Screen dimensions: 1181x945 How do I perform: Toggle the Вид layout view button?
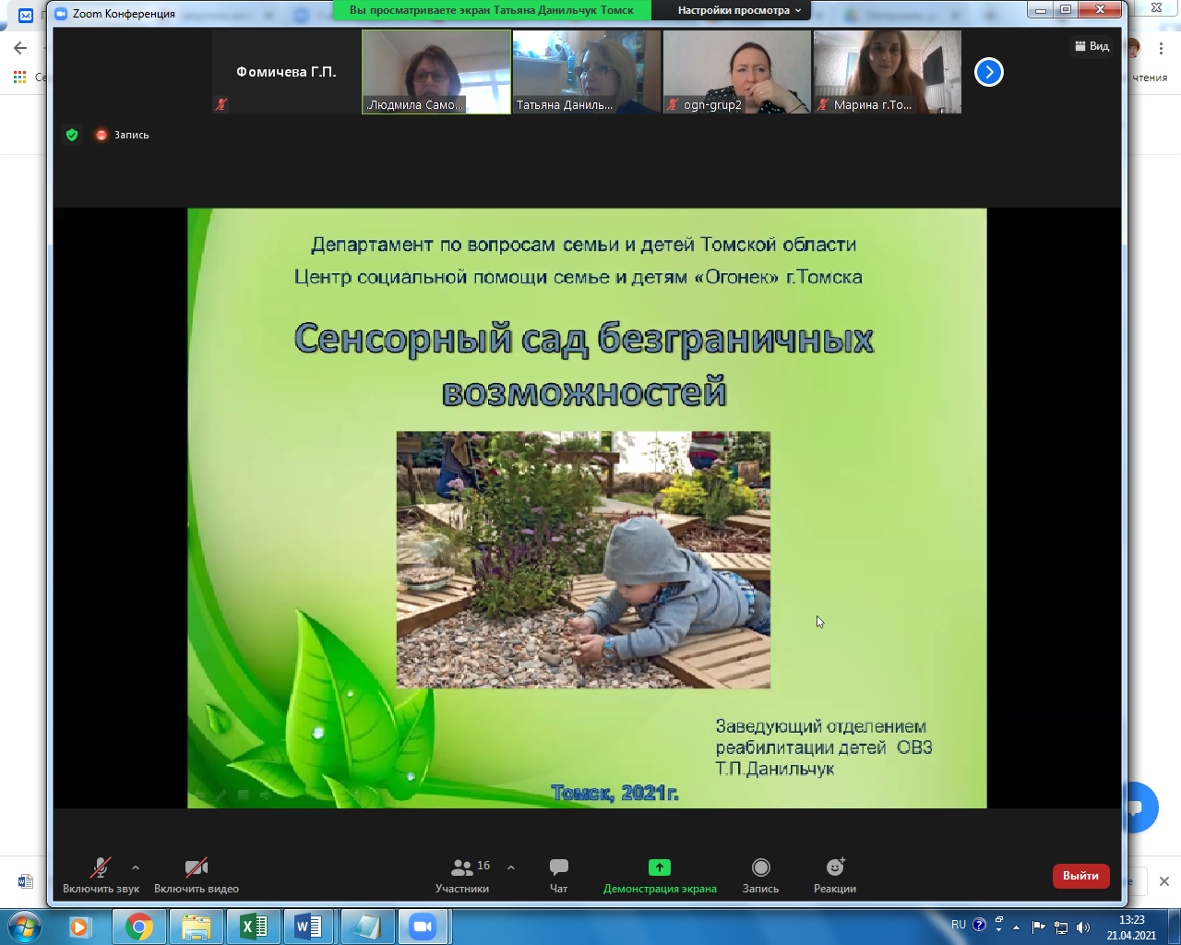1091,46
